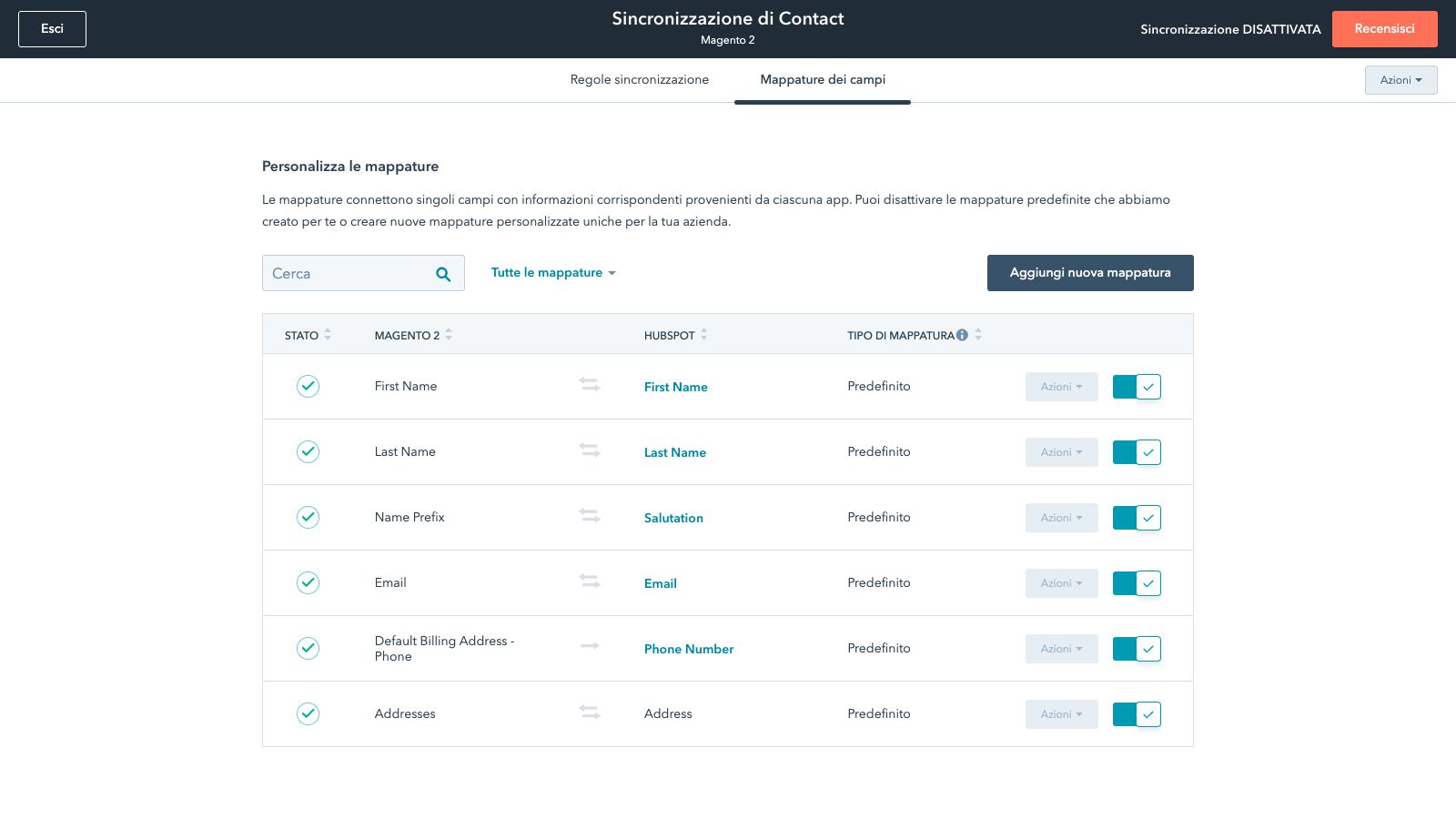
Task: Click the info icon beside Tipo di mappatura
Action: pos(962,335)
